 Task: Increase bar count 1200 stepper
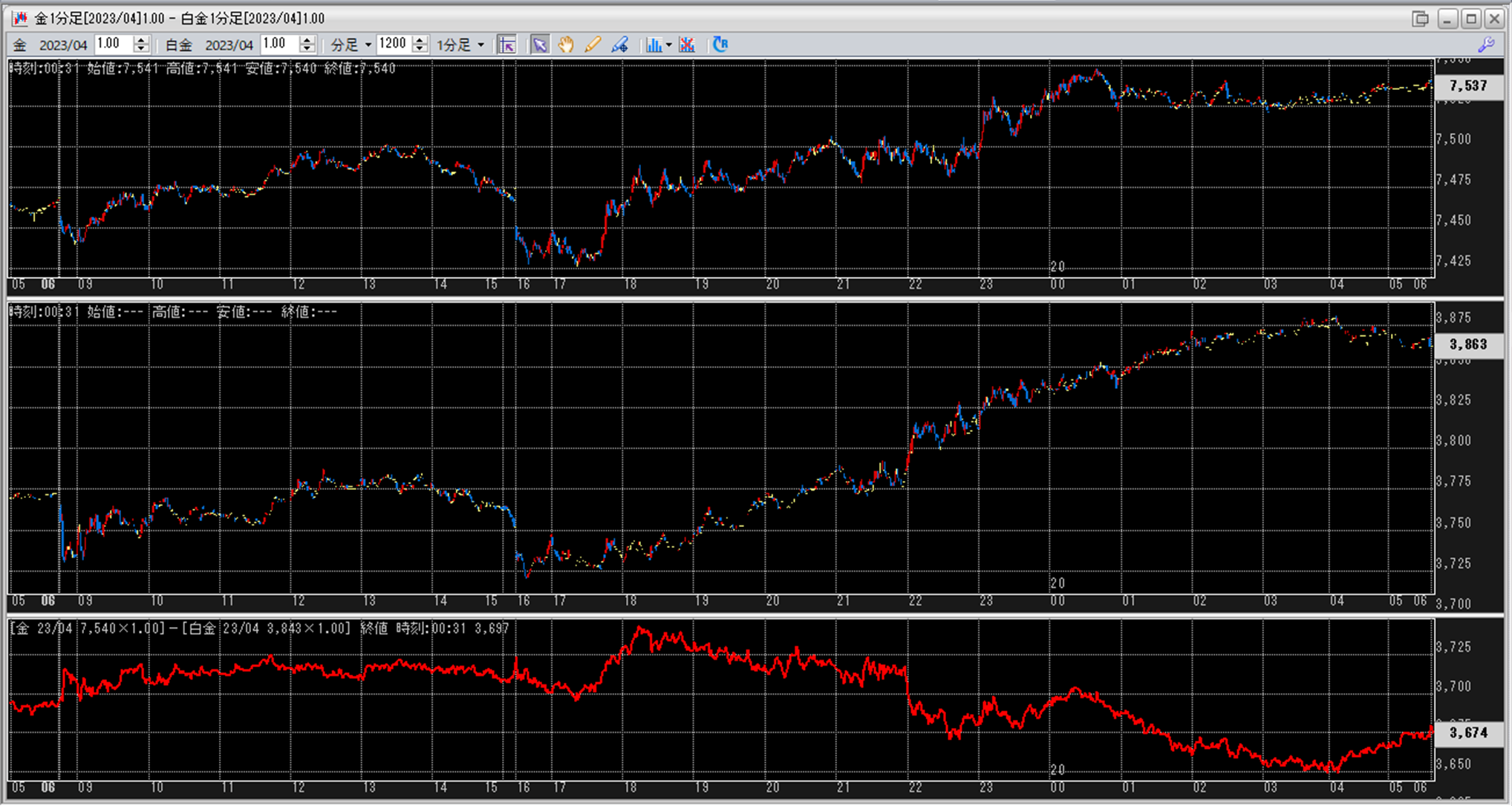click(420, 40)
